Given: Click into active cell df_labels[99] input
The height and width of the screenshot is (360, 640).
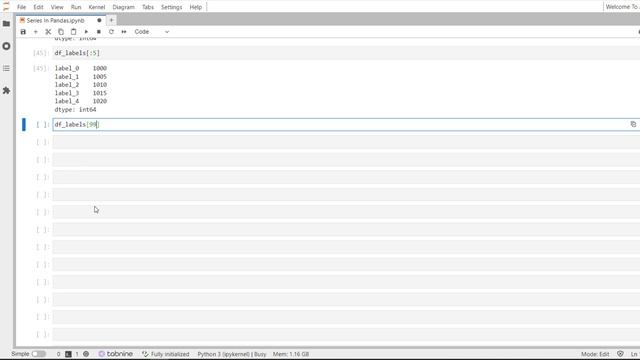Looking at the screenshot, I should [x=346, y=124].
